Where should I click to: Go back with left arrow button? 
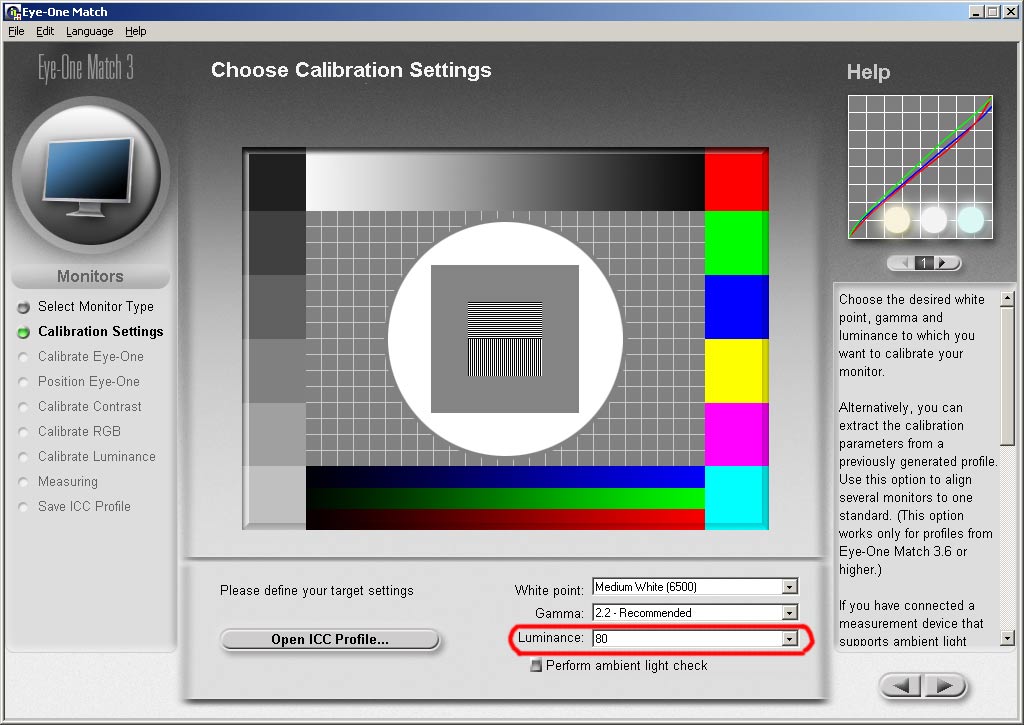coord(901,686)
